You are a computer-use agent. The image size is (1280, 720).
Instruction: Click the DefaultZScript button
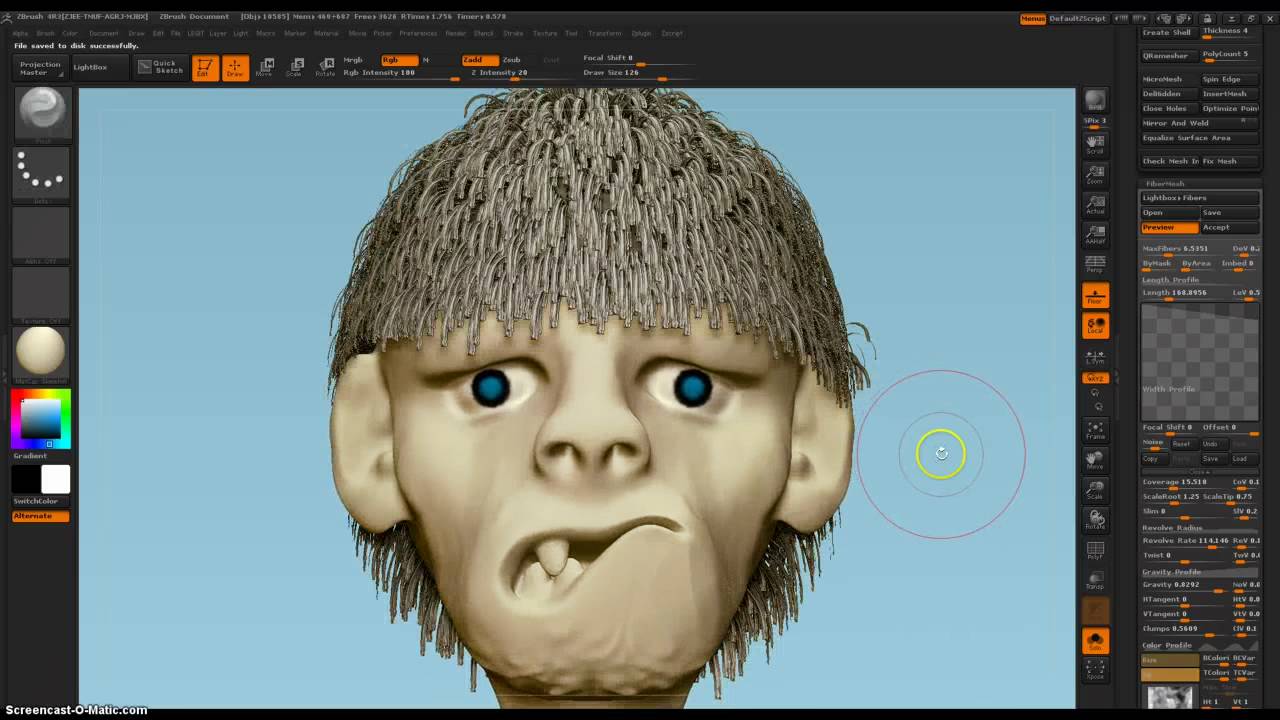[1078, 19]
